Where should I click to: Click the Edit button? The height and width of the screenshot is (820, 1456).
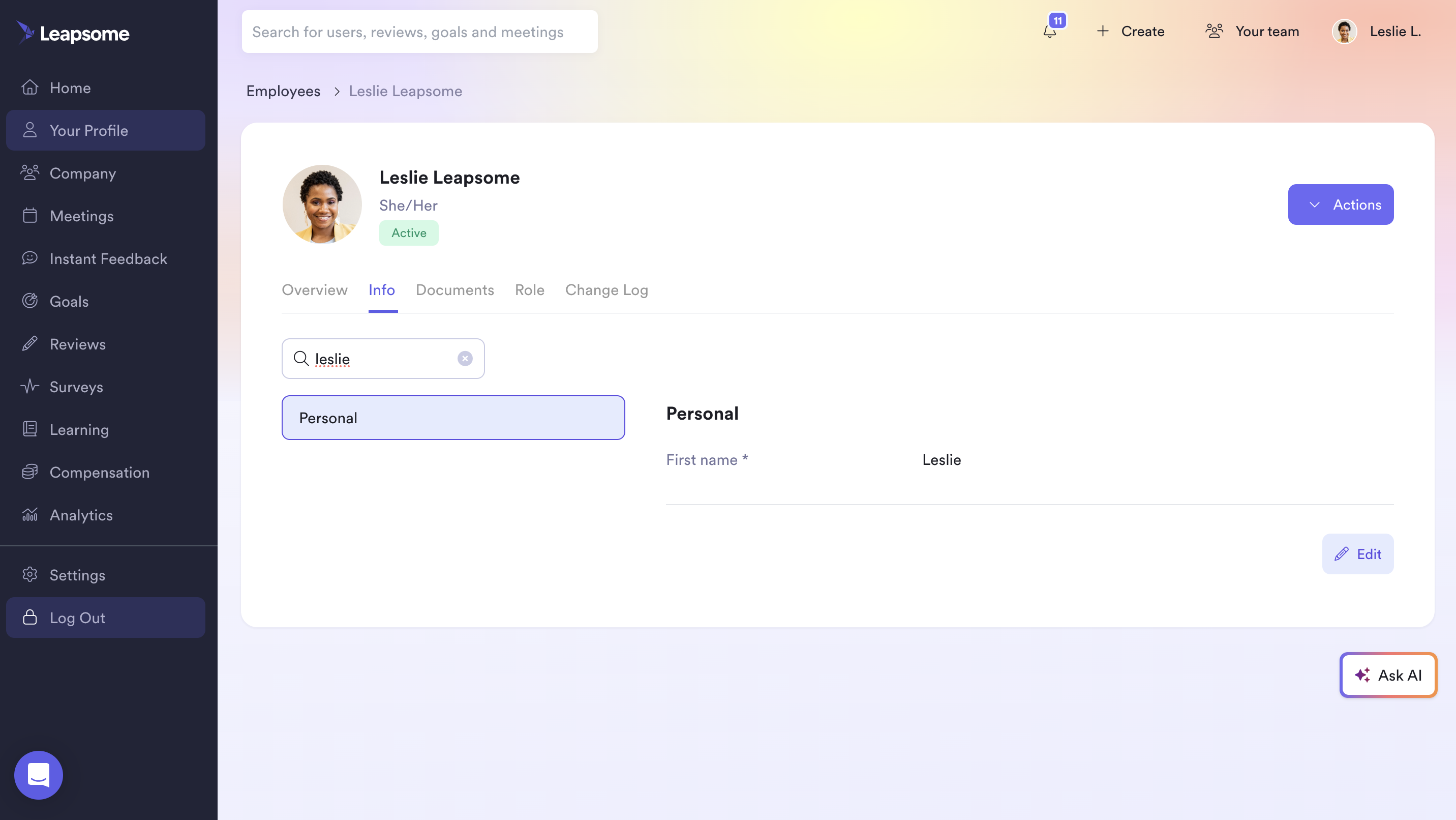pyautogui.click(x=1358, y=553)
